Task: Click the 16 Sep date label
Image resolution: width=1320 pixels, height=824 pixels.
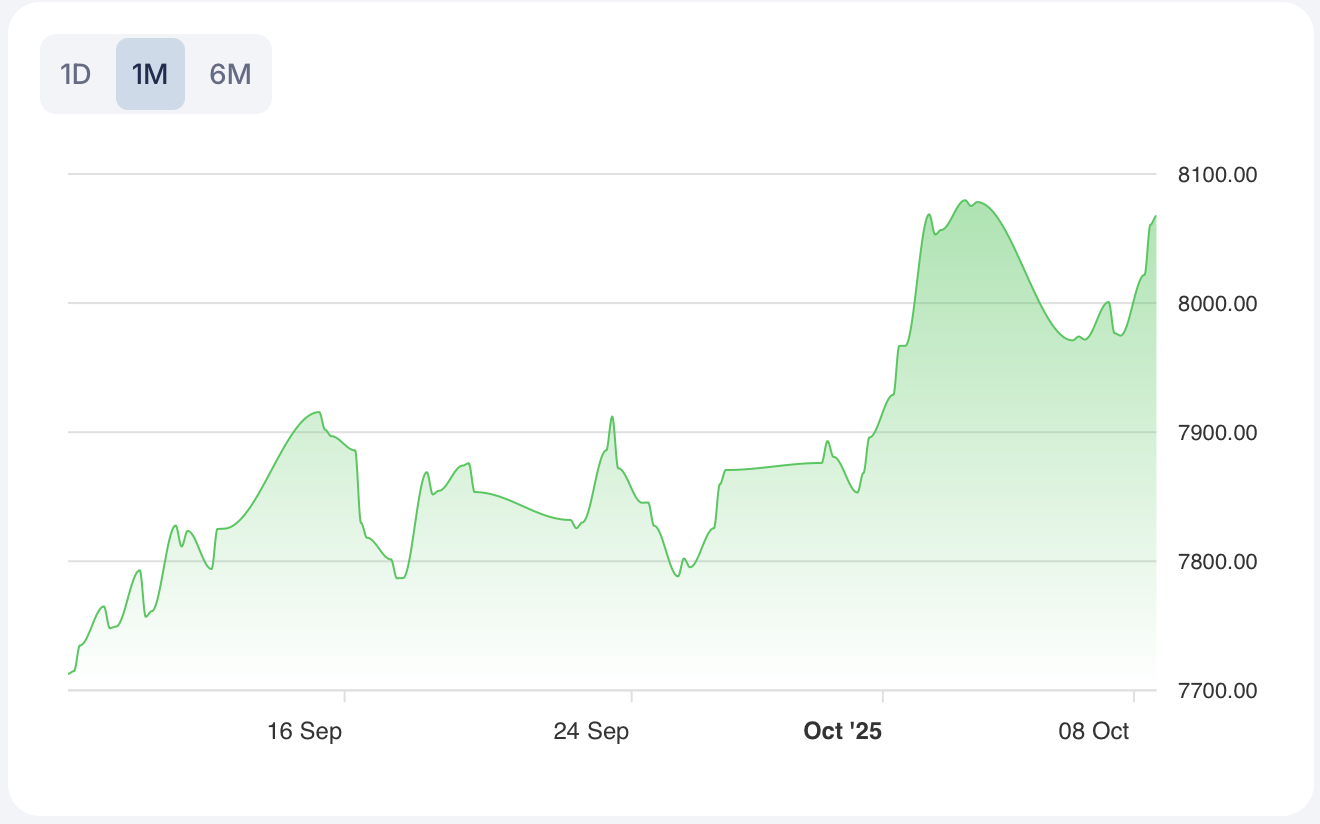Action: [x=305, y=731]
